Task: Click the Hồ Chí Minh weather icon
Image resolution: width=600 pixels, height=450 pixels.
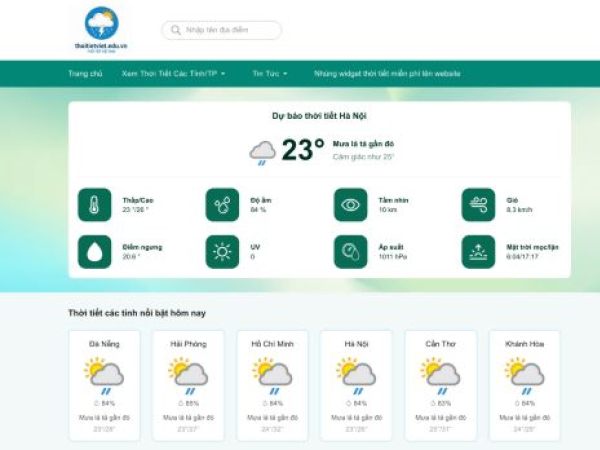Action: click(x=272, y=376)
